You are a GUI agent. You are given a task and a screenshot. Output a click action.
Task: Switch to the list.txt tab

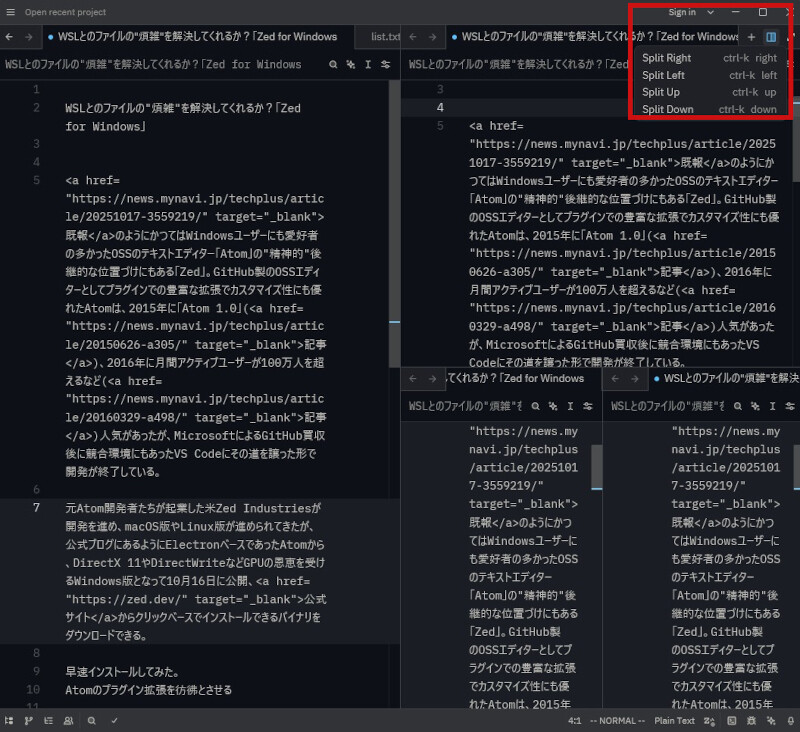tap(384, 37)
